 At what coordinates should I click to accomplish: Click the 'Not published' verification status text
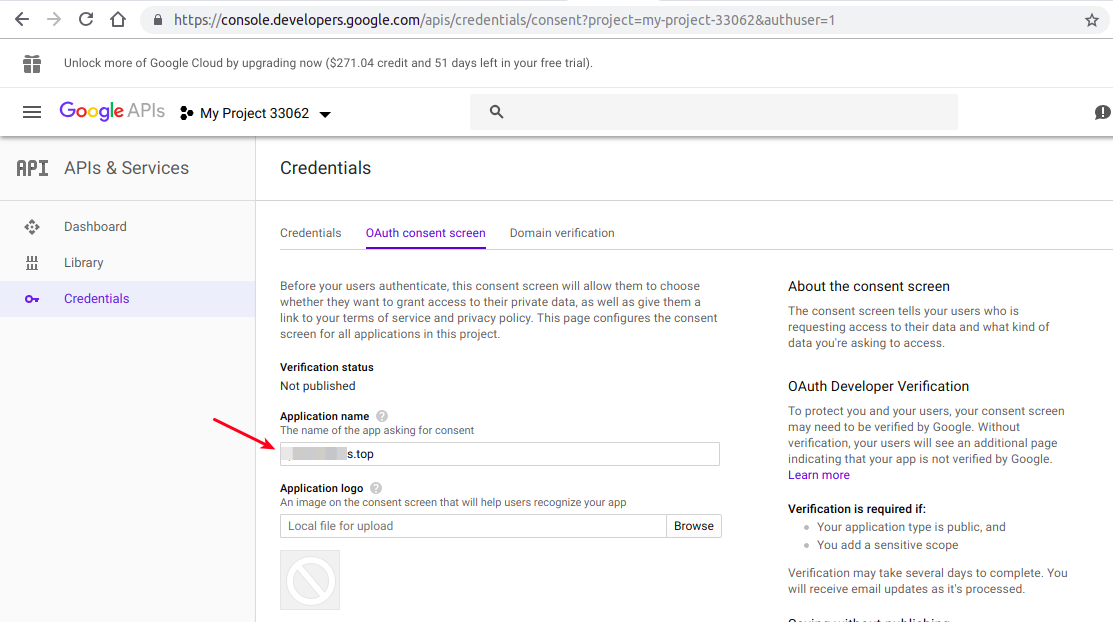(x=317, y=386)
